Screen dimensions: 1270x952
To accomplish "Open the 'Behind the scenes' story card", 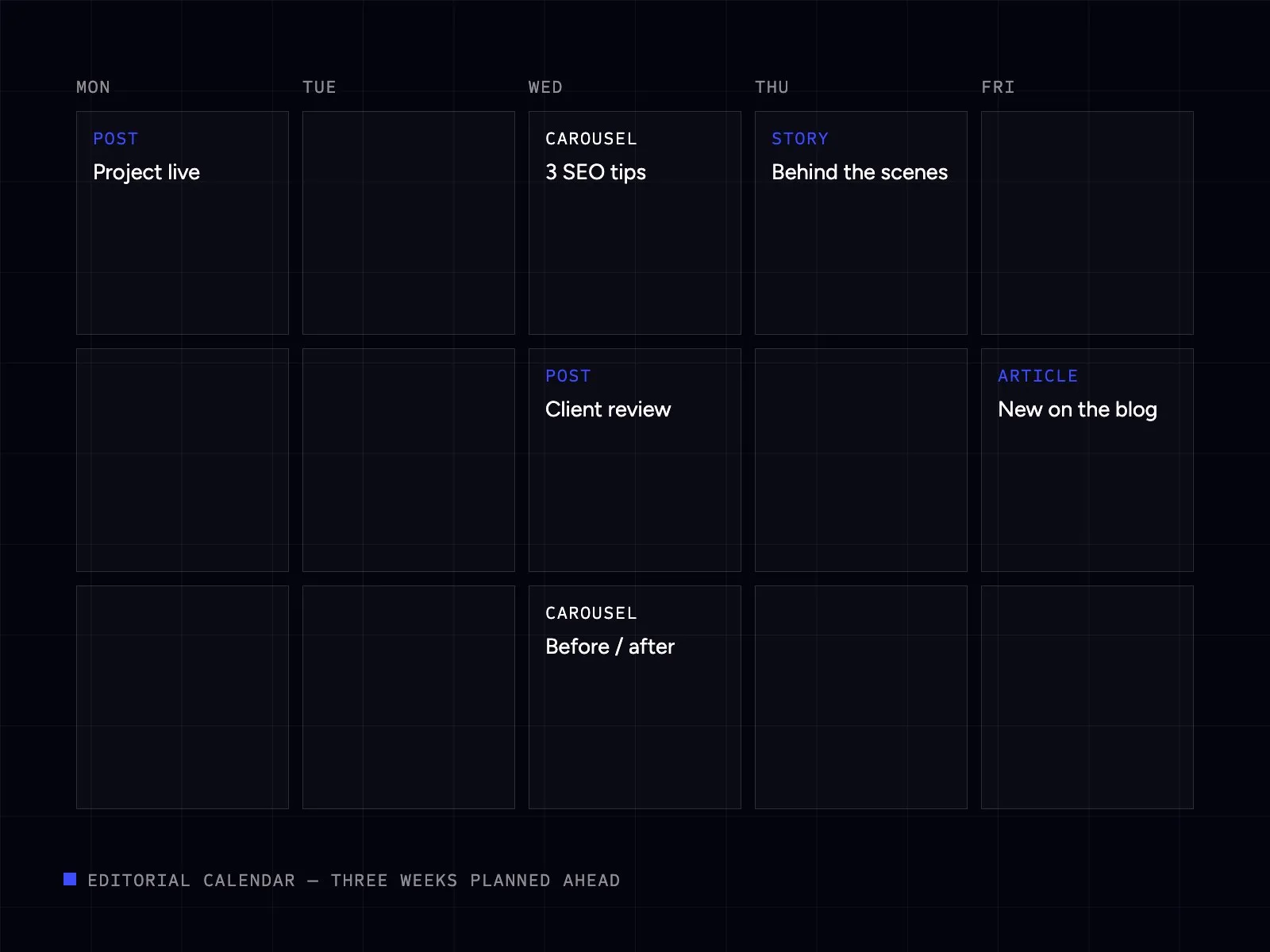I will pyautogui.click(x=861, y=223).
